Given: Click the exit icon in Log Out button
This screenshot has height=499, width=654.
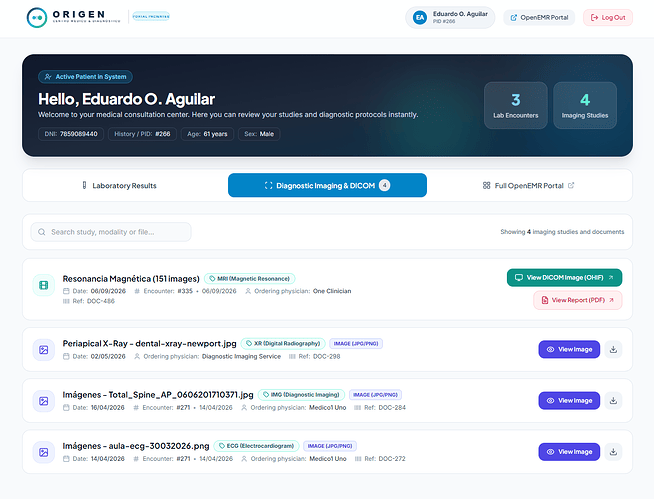Looking at the screenshot, I should pyautogui.click(x=594, y=18).
